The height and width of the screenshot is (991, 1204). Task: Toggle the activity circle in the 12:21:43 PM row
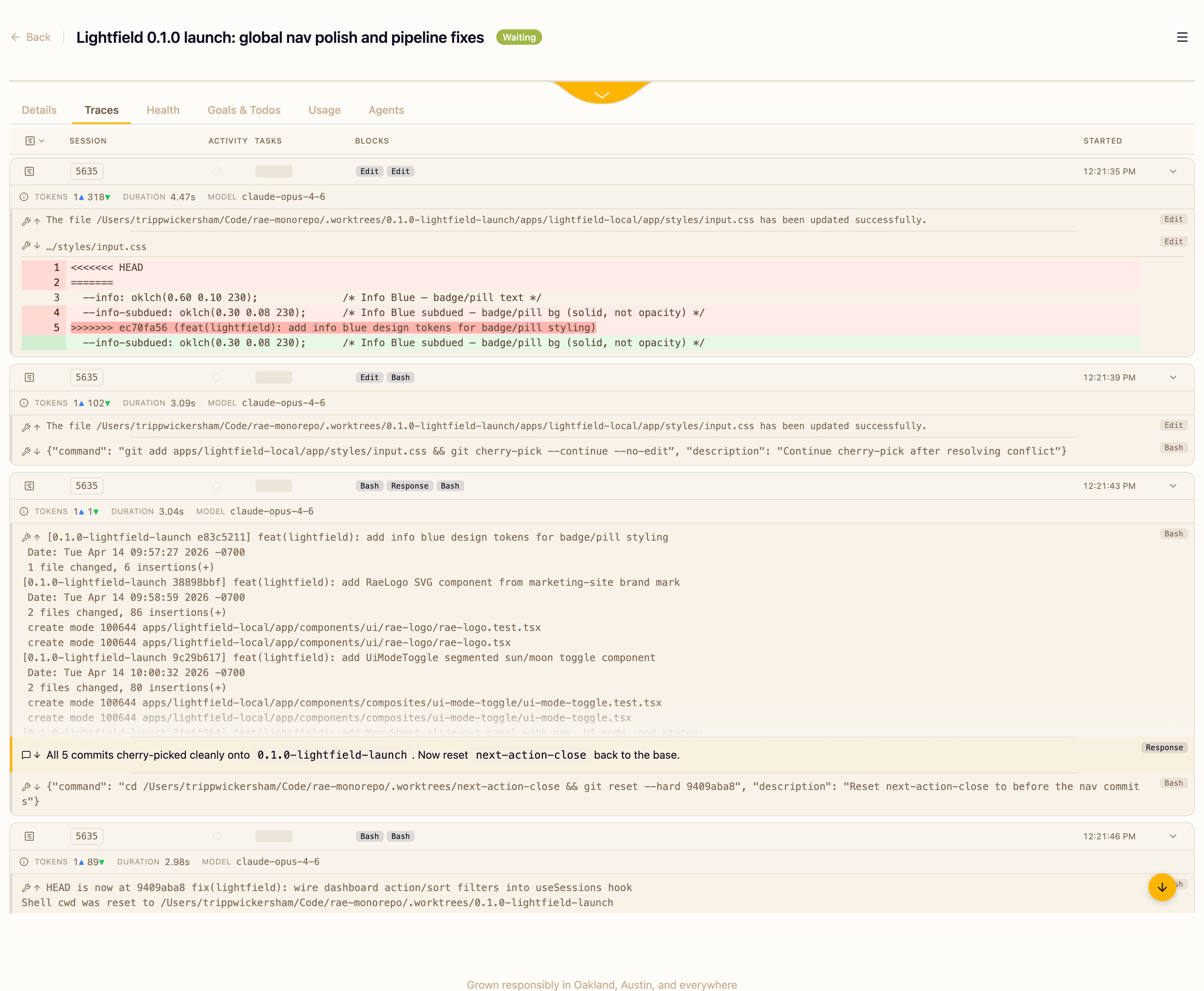[217, 486]
